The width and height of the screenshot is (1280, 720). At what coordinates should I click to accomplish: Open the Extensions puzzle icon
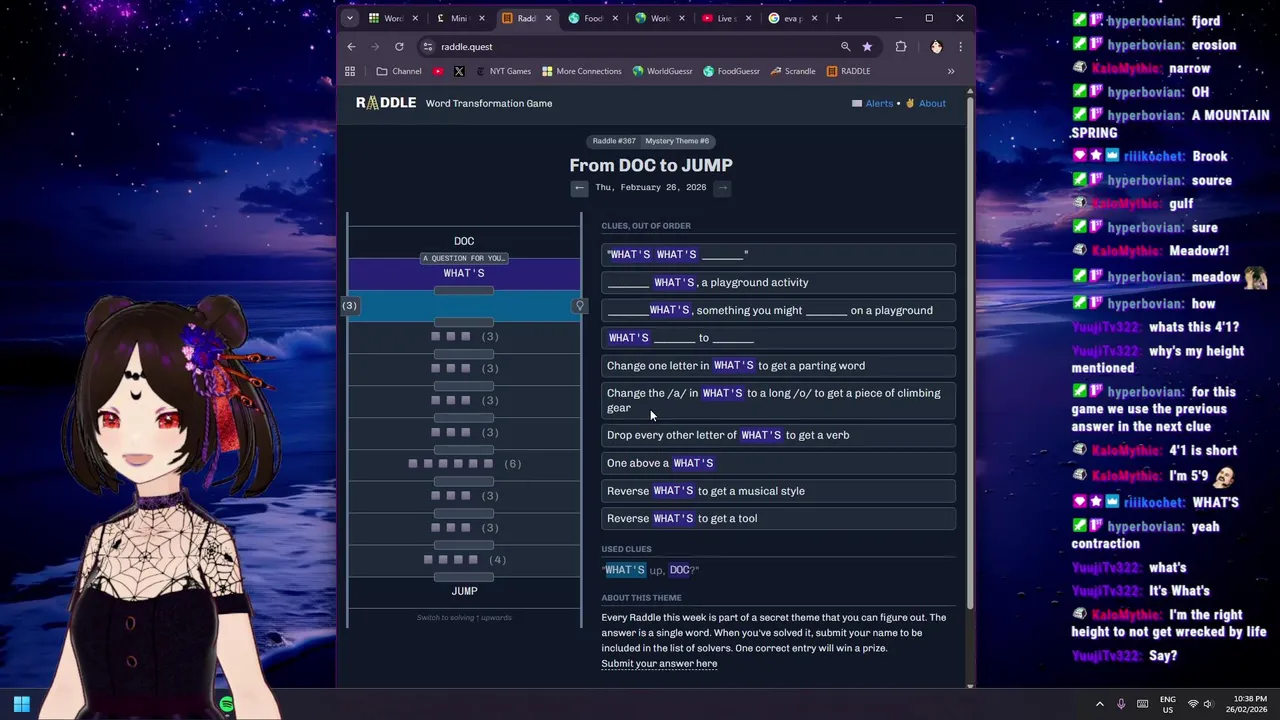click(901, 47)
